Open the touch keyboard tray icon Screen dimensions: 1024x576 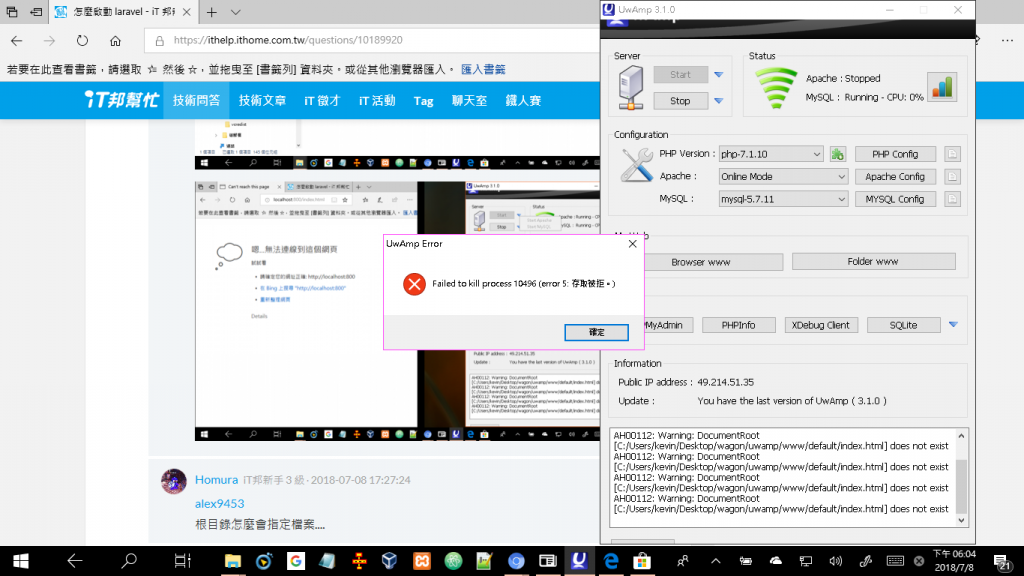895,561
